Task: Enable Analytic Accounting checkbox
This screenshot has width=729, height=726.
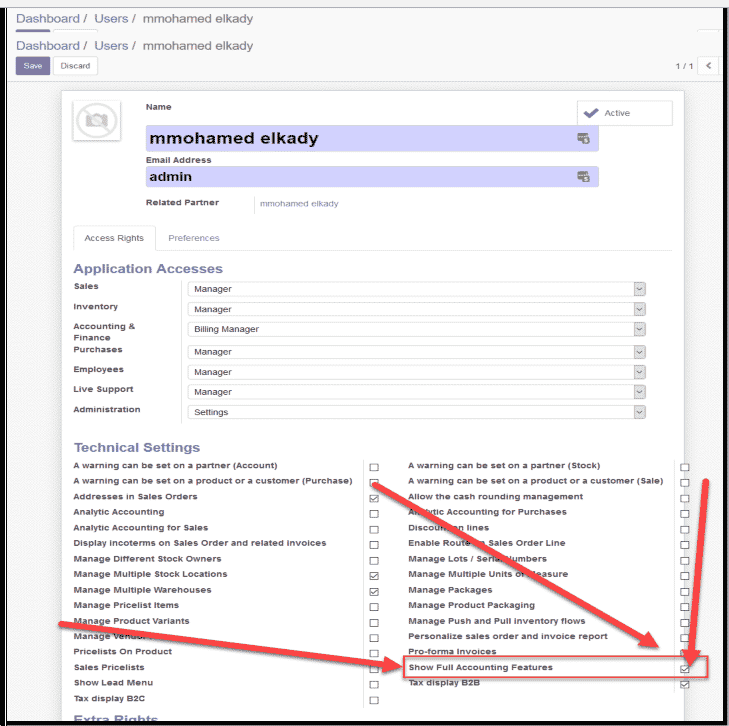Action: click(x=374, y=514)
